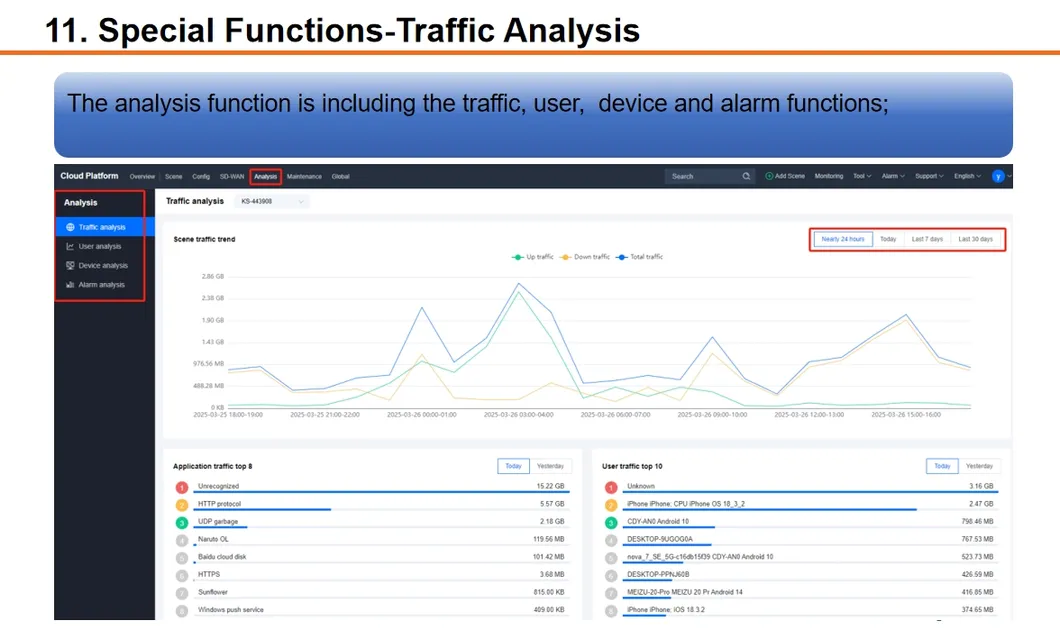Select Nearly 24 hours time range
The image size is (1060, 630).
click(x=842, y=239)
